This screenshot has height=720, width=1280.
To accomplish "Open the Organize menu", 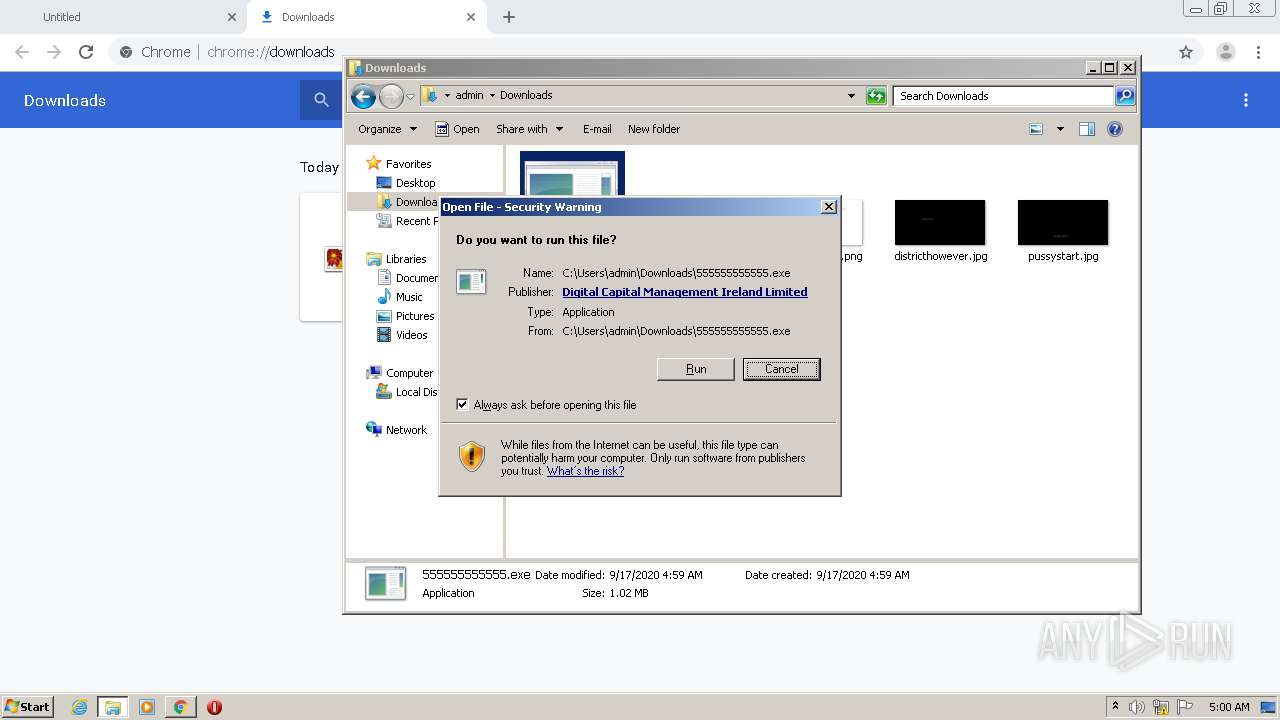I will tap(386, 129).
